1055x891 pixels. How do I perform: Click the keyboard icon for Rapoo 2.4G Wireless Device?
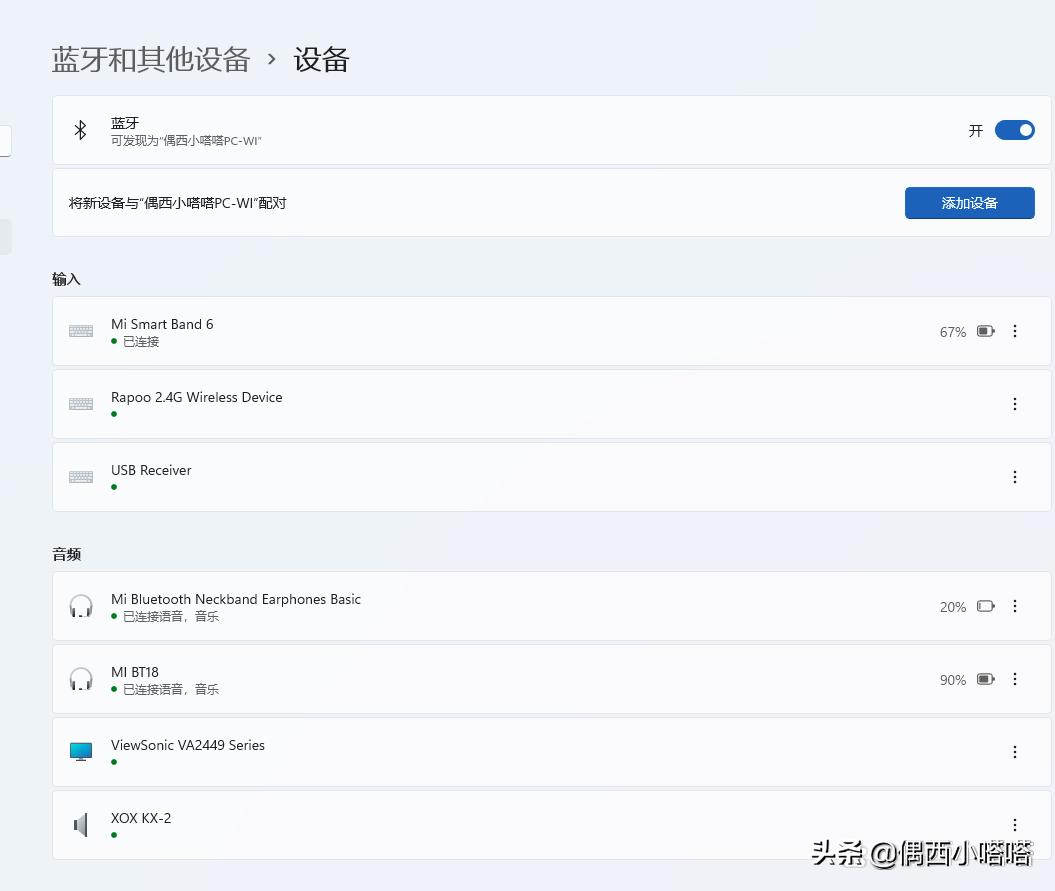[80, 404]
